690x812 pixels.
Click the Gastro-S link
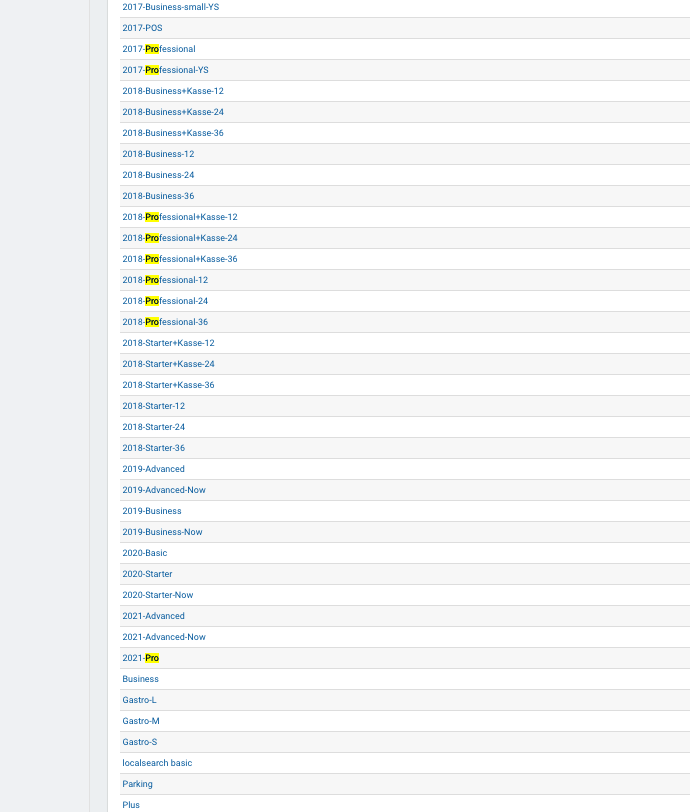tap(140, 742)
